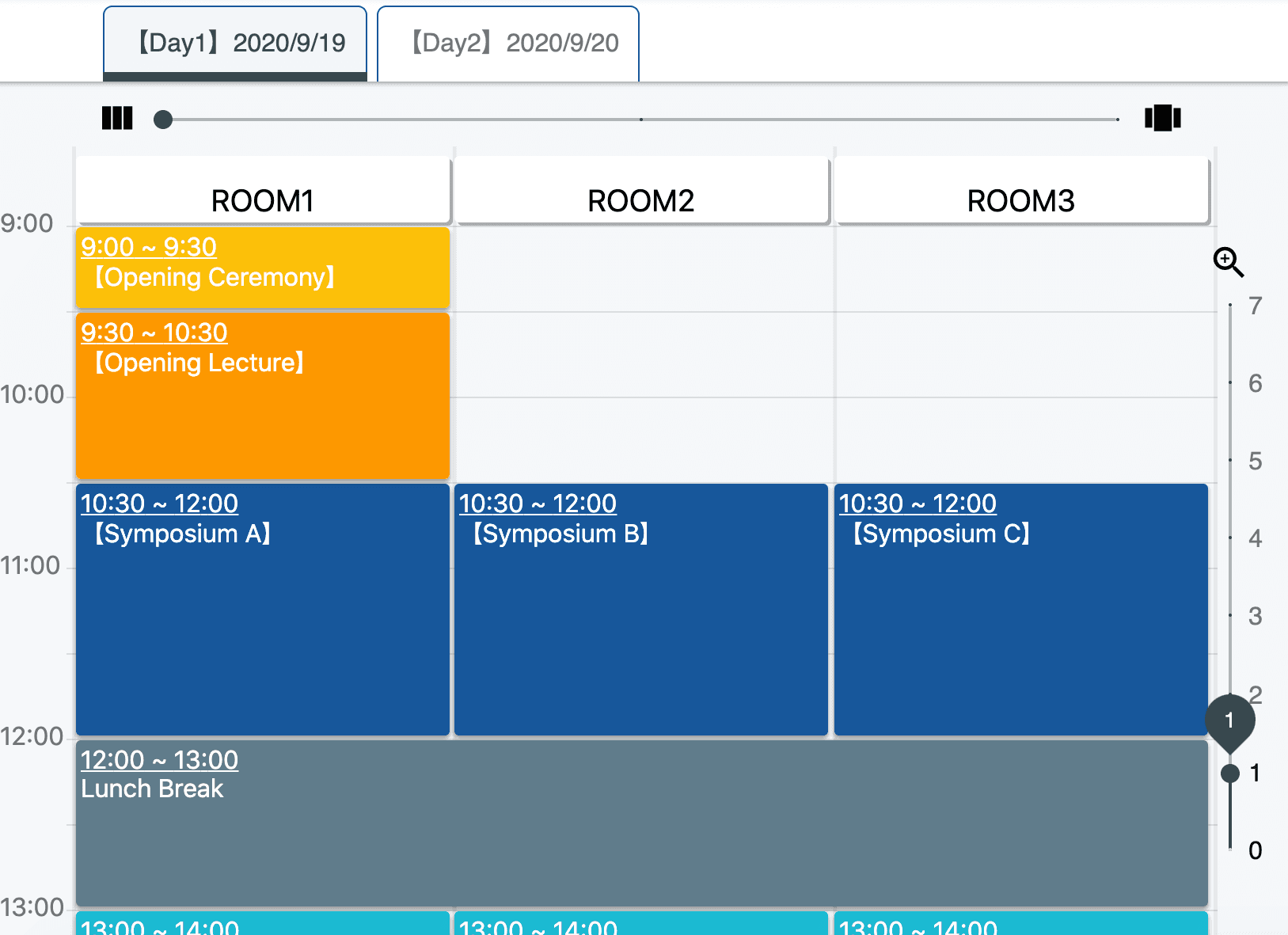The image size is (1288, 935).
Task: Click the ROOM1 column header
Action: click(263, 201)
